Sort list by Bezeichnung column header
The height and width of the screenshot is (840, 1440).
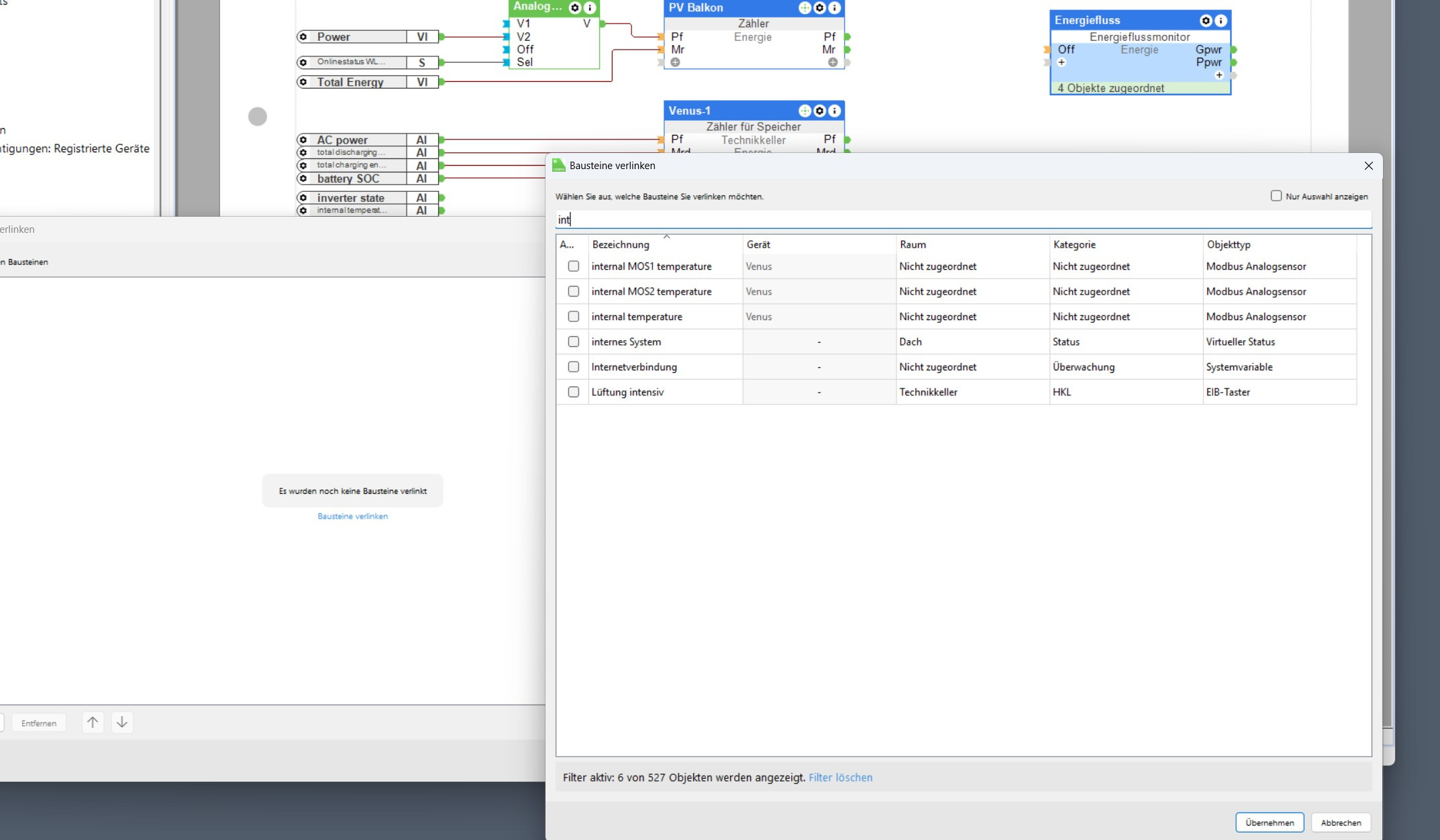(621, 245)
